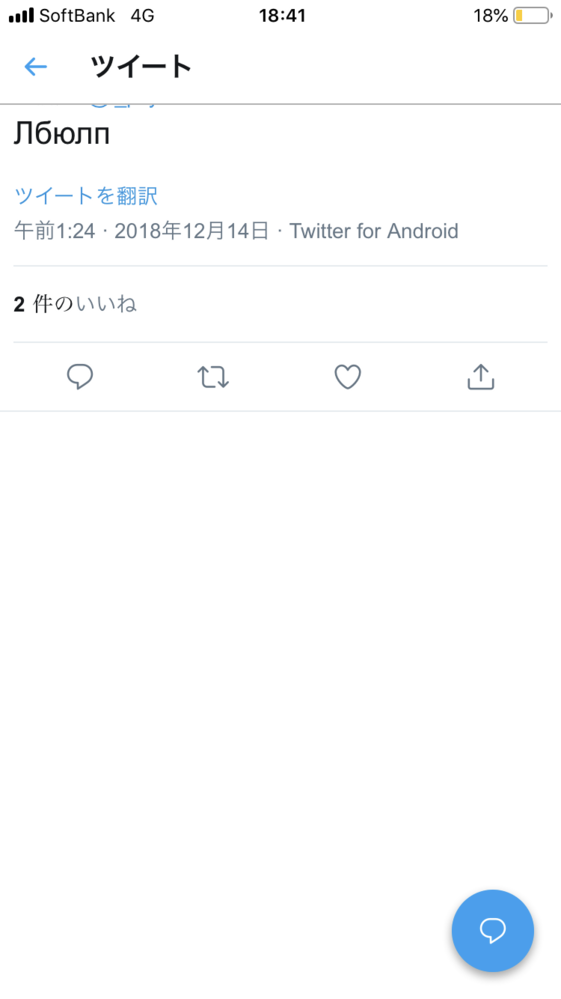Tap the floating blue reply button
This screenshot has height=999, width=561.
point(493,930)
